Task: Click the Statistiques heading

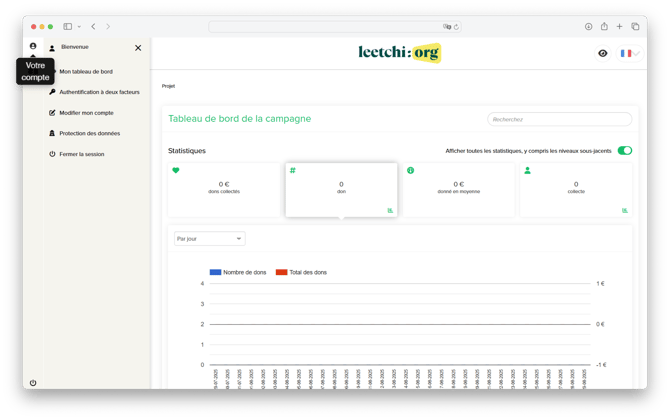Action: (x=187, y=151)
